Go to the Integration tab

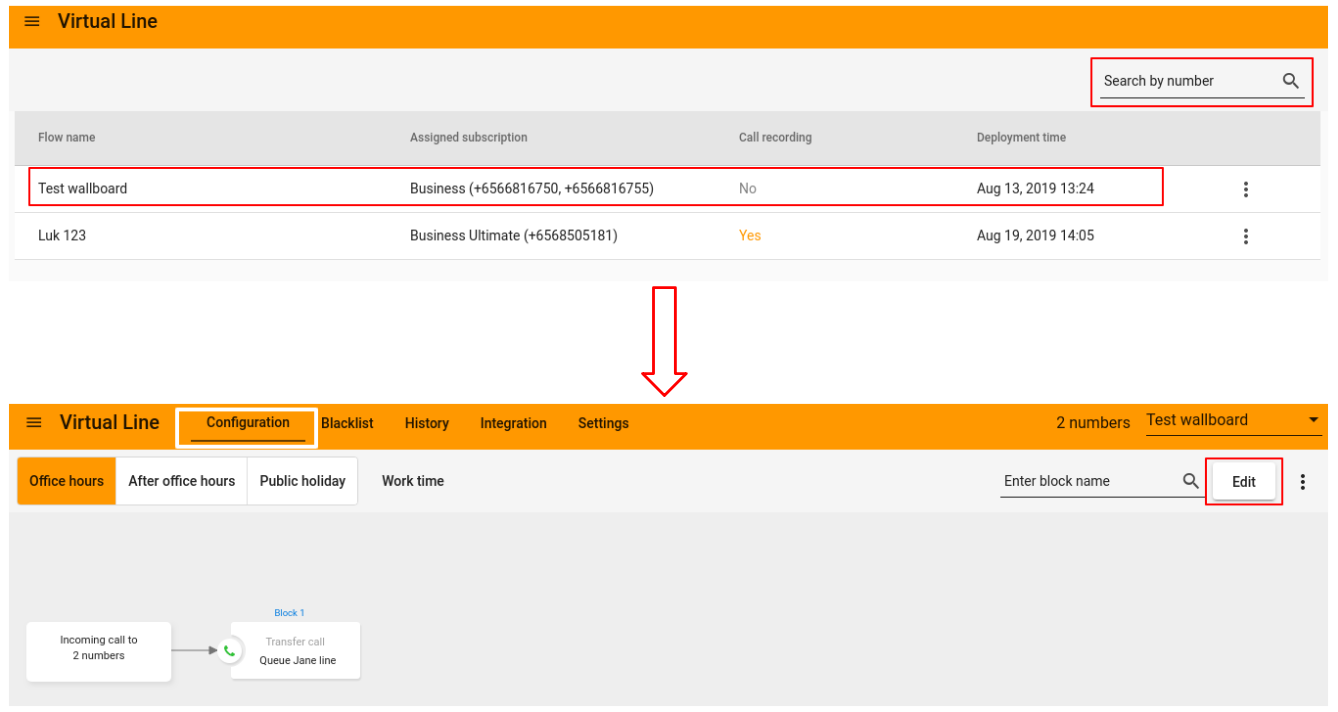click(513, 423)
